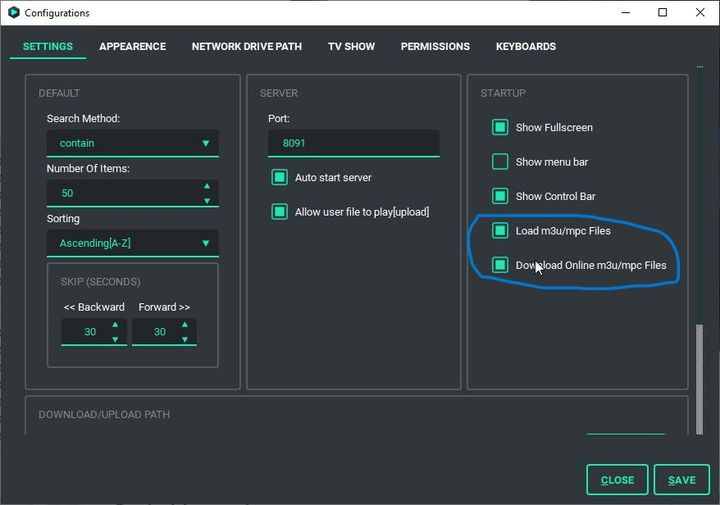The image size is (720, 505).
Task: Increase Number Of Items with up arrow
Action: (x=207, y=186)
